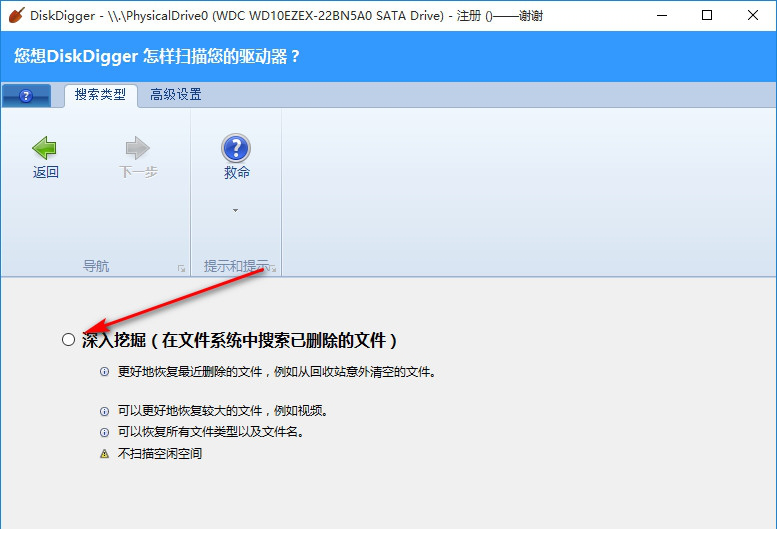777x550 pixels.
Task: Expand the dropdown arrow under 救命
Action: point(235,211)
